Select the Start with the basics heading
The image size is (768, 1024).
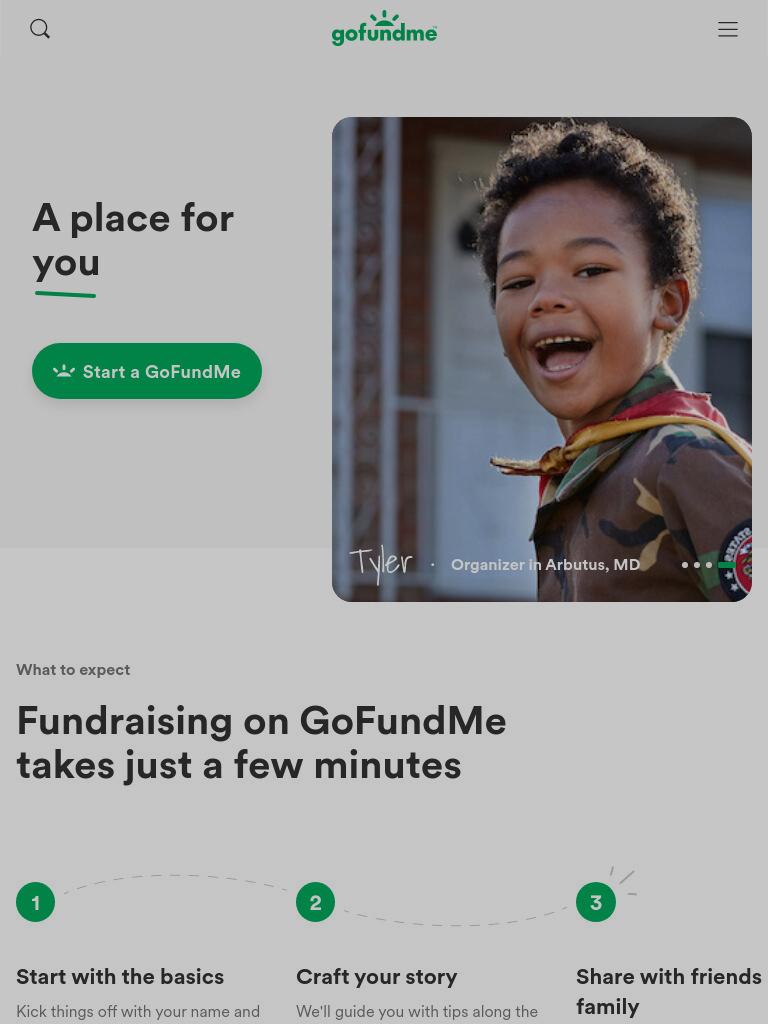(x=120, y=976)
